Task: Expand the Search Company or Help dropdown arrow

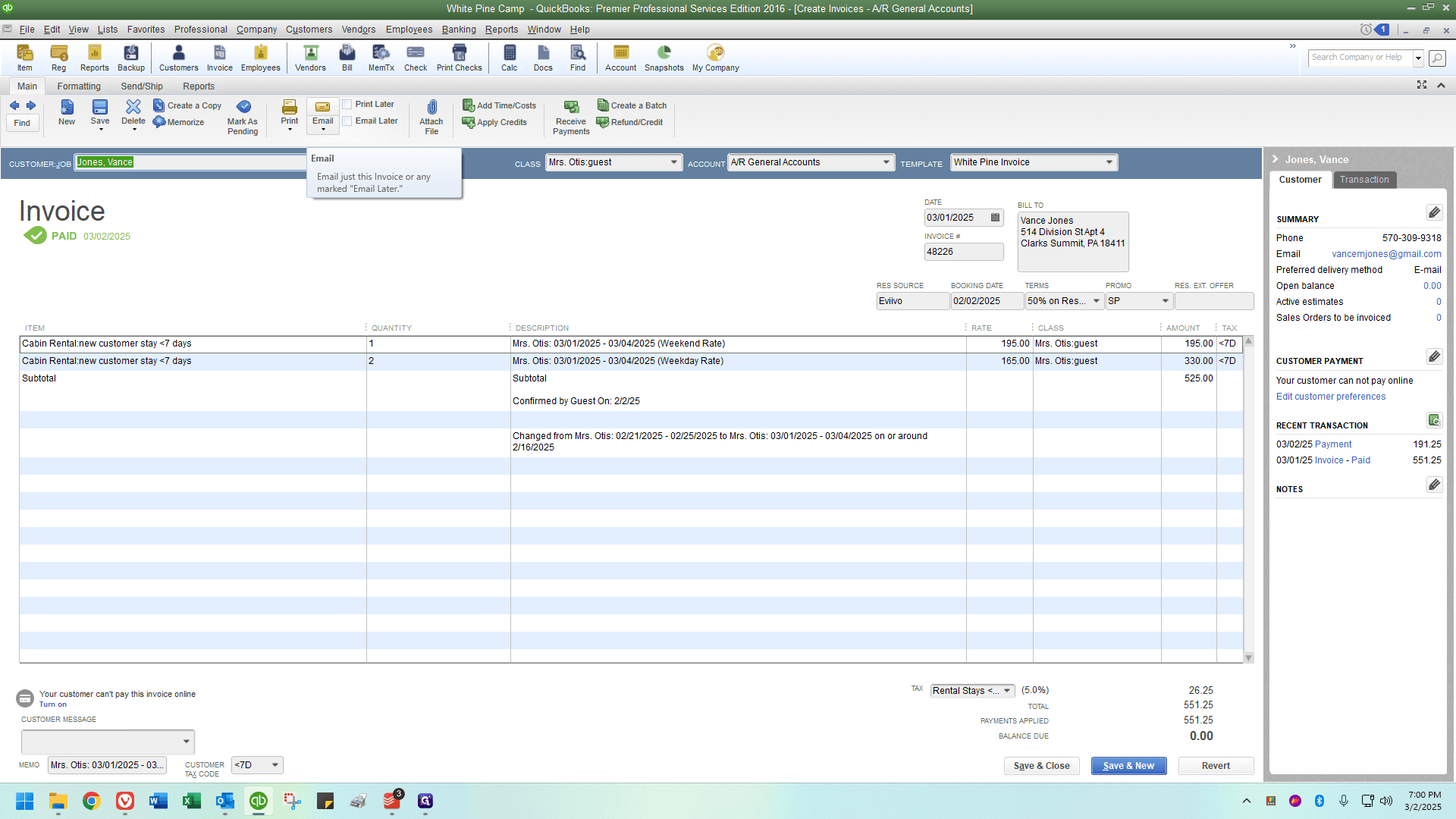Action: (x=1418, y=58)
